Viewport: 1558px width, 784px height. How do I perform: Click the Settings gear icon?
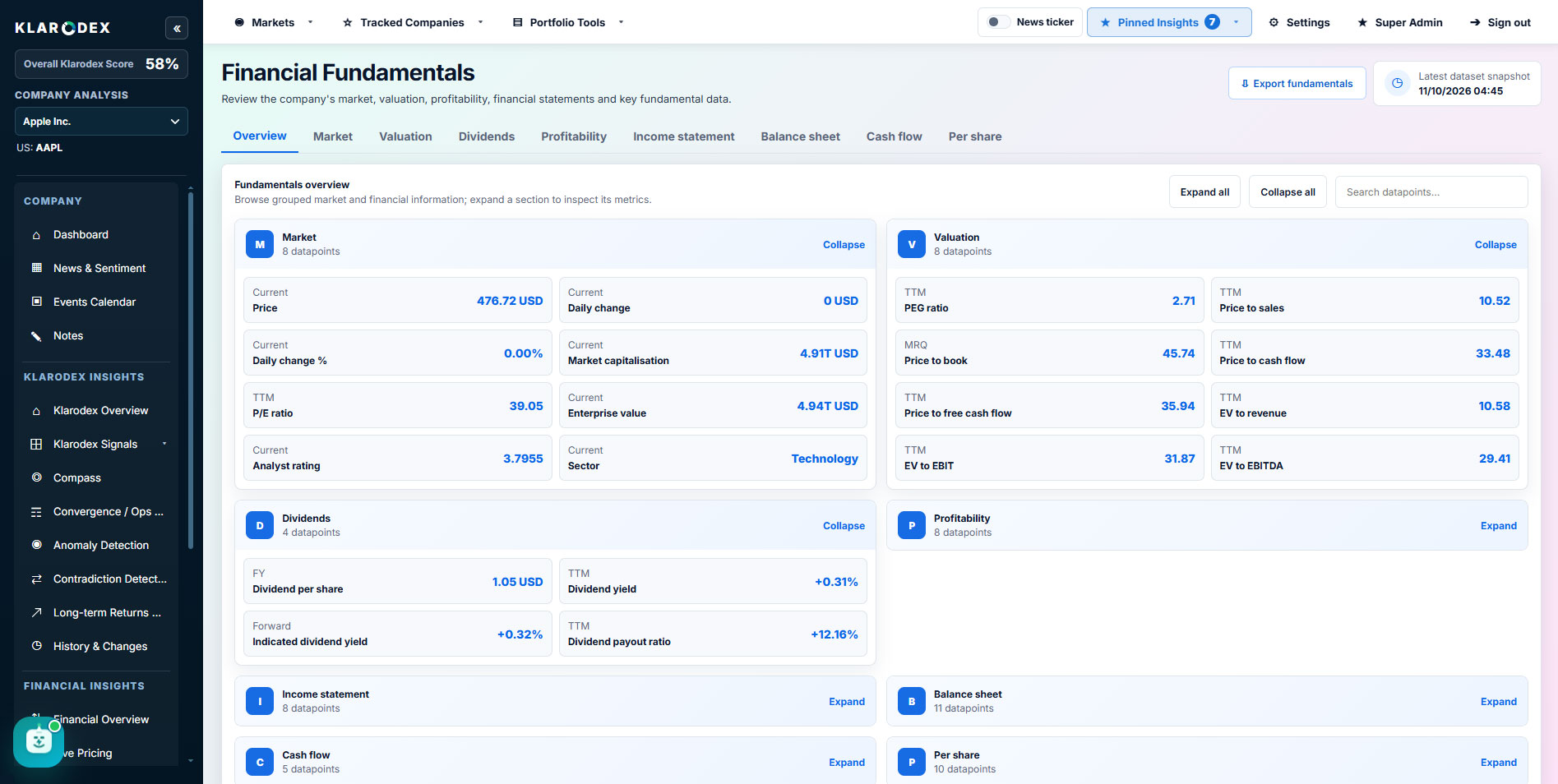click(1274, 22)
